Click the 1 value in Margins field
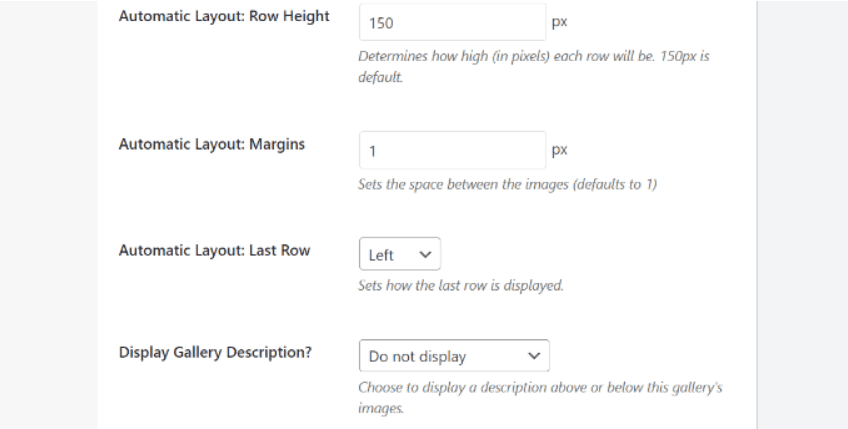The width and height of the screenshot is (848, 429). tap(372, 151)
